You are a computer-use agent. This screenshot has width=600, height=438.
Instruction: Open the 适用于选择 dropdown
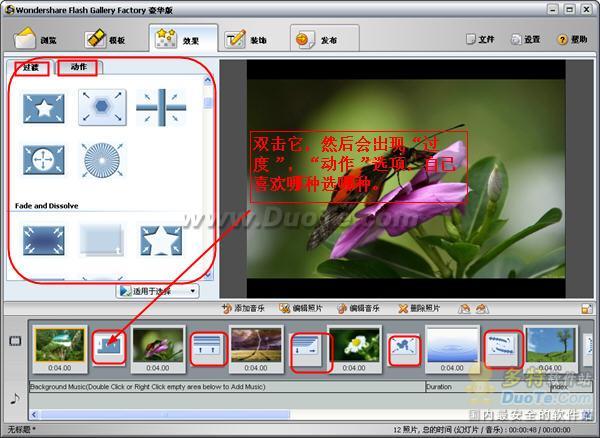[x=158, y=291]
